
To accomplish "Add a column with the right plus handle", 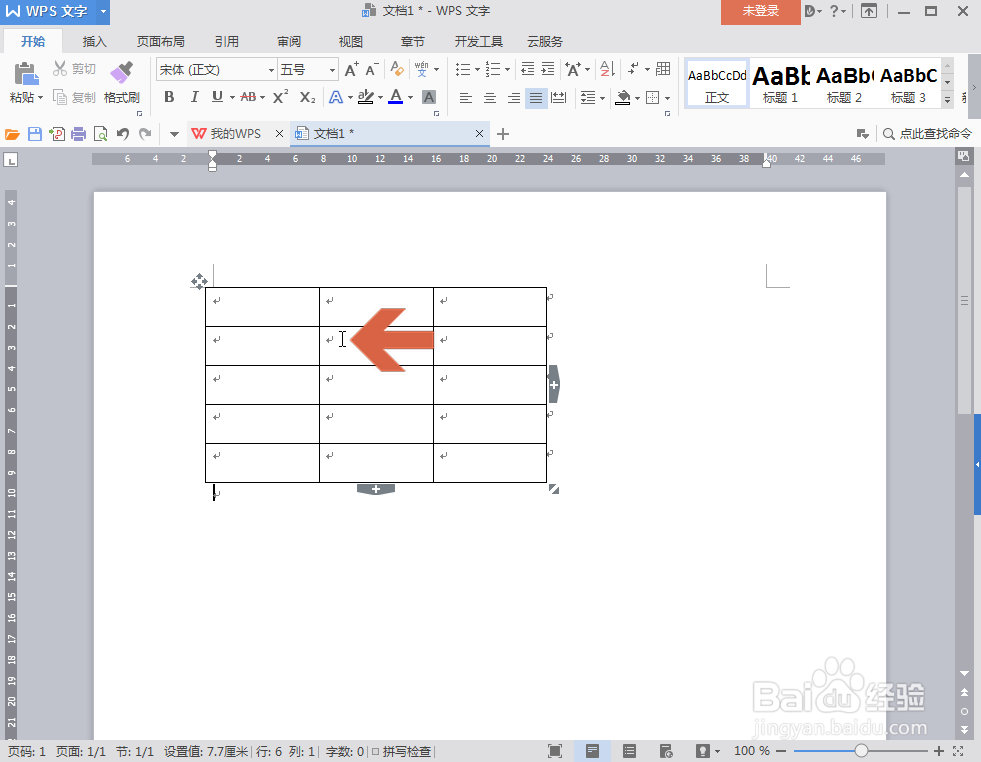I will click(554, 384).
